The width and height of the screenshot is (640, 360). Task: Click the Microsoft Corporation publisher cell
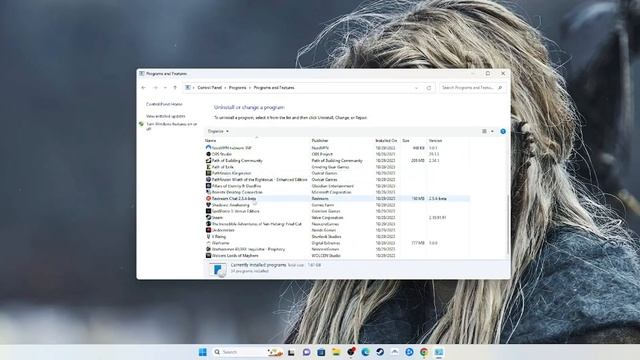tap(331, 192)
